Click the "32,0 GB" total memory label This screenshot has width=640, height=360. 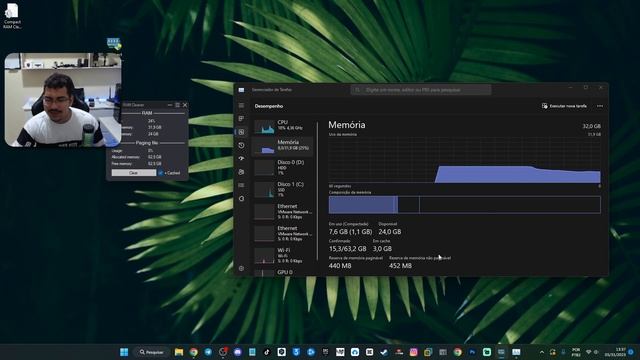(591, 126)
